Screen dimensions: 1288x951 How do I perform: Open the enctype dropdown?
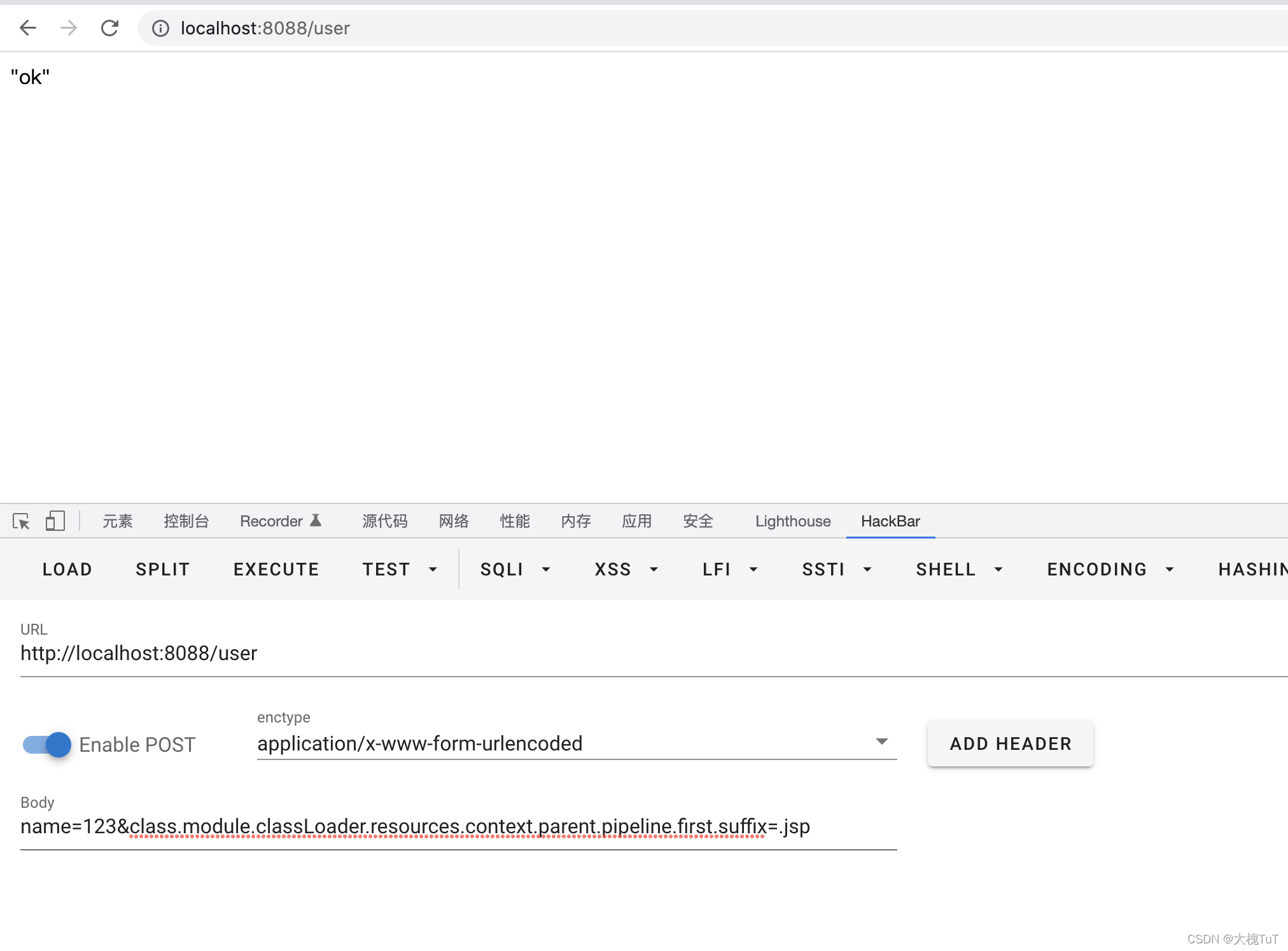coord(577,743)
